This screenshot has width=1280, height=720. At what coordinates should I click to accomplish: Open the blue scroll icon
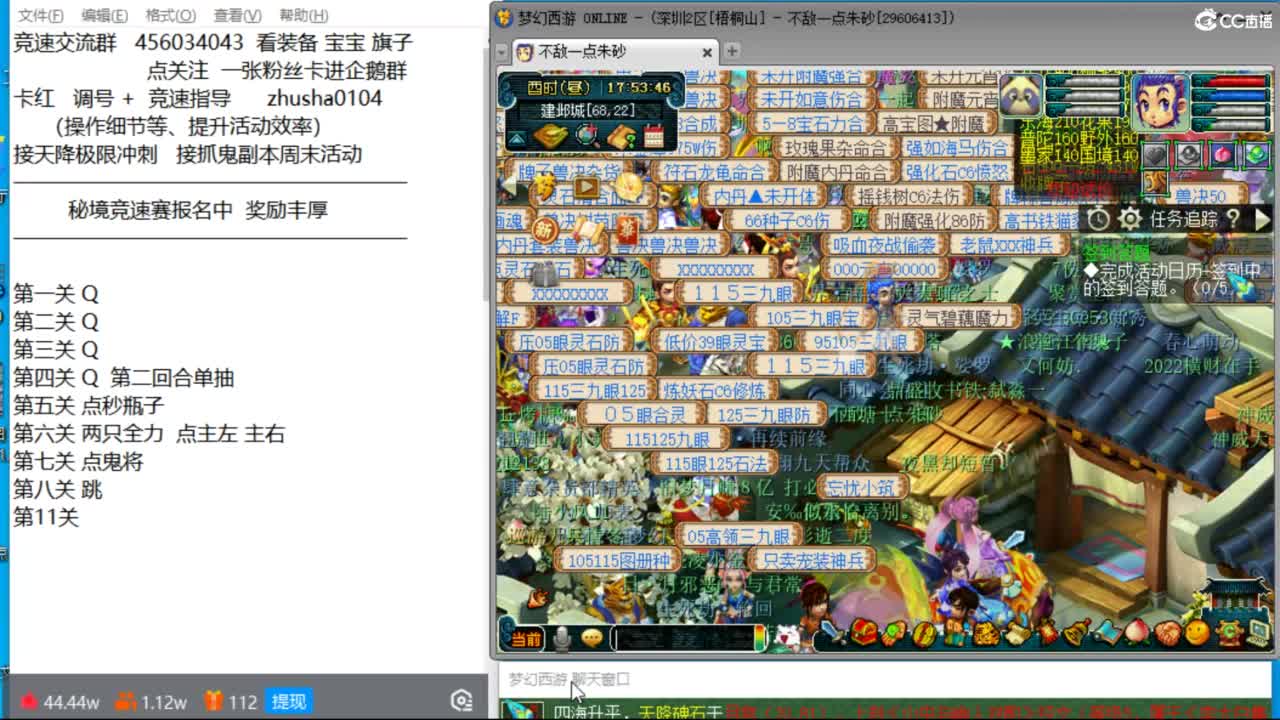pos(1108,633)
